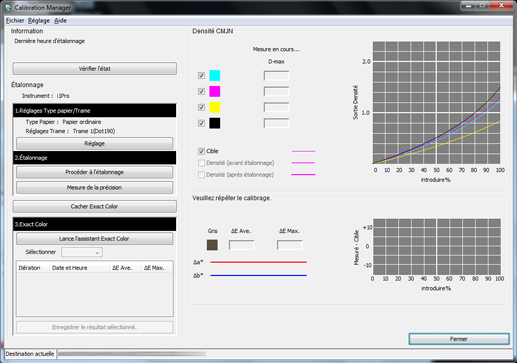
Task: Launch the Exact Color assistant
Action: click(95, 239)
